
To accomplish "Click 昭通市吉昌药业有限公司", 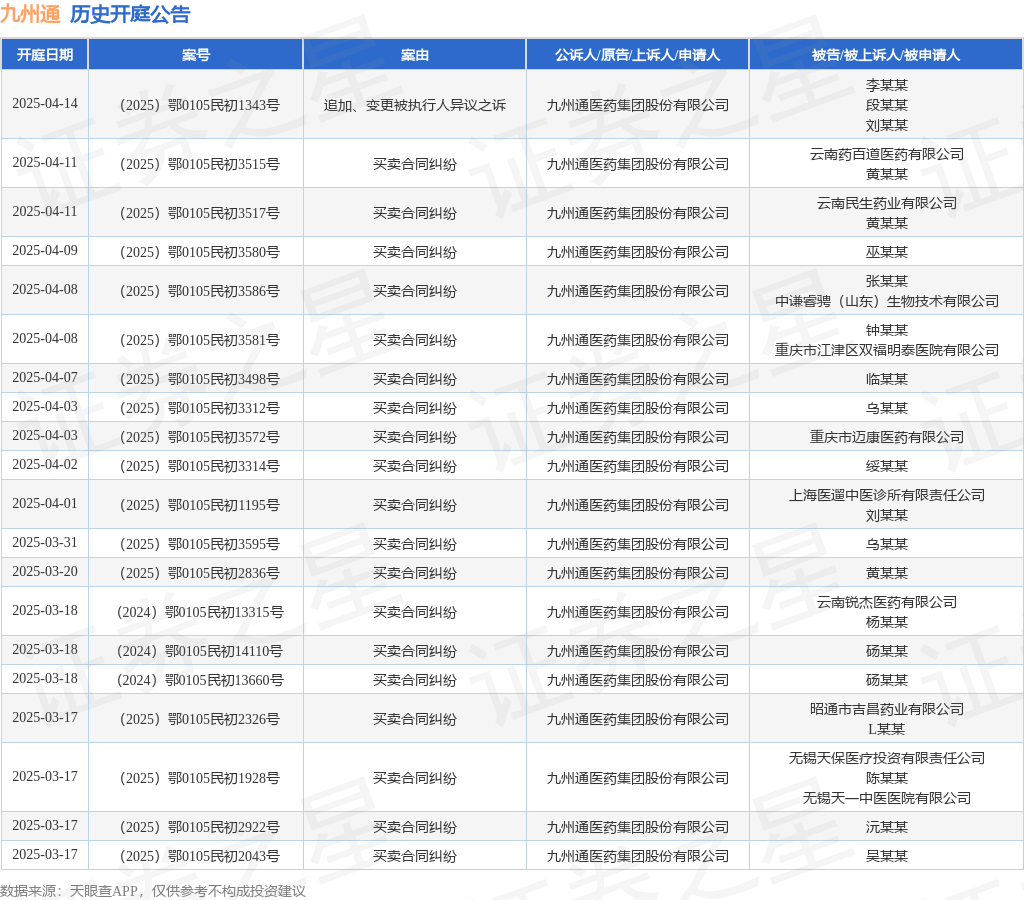I will [x=887, y=709].
